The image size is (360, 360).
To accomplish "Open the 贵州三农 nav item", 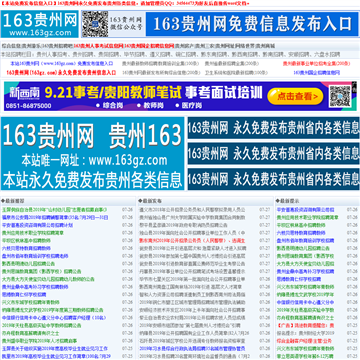I will (204, 46).
